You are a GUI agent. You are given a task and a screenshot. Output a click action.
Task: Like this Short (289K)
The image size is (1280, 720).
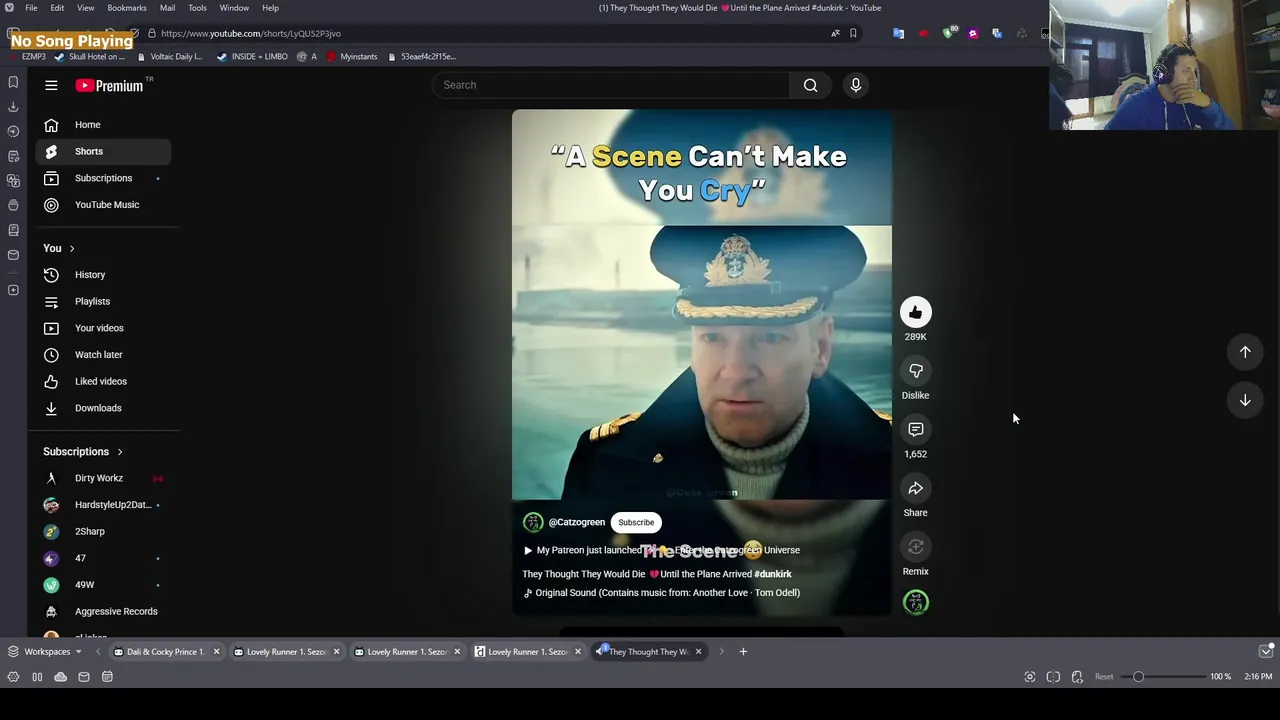coord(915,312)
